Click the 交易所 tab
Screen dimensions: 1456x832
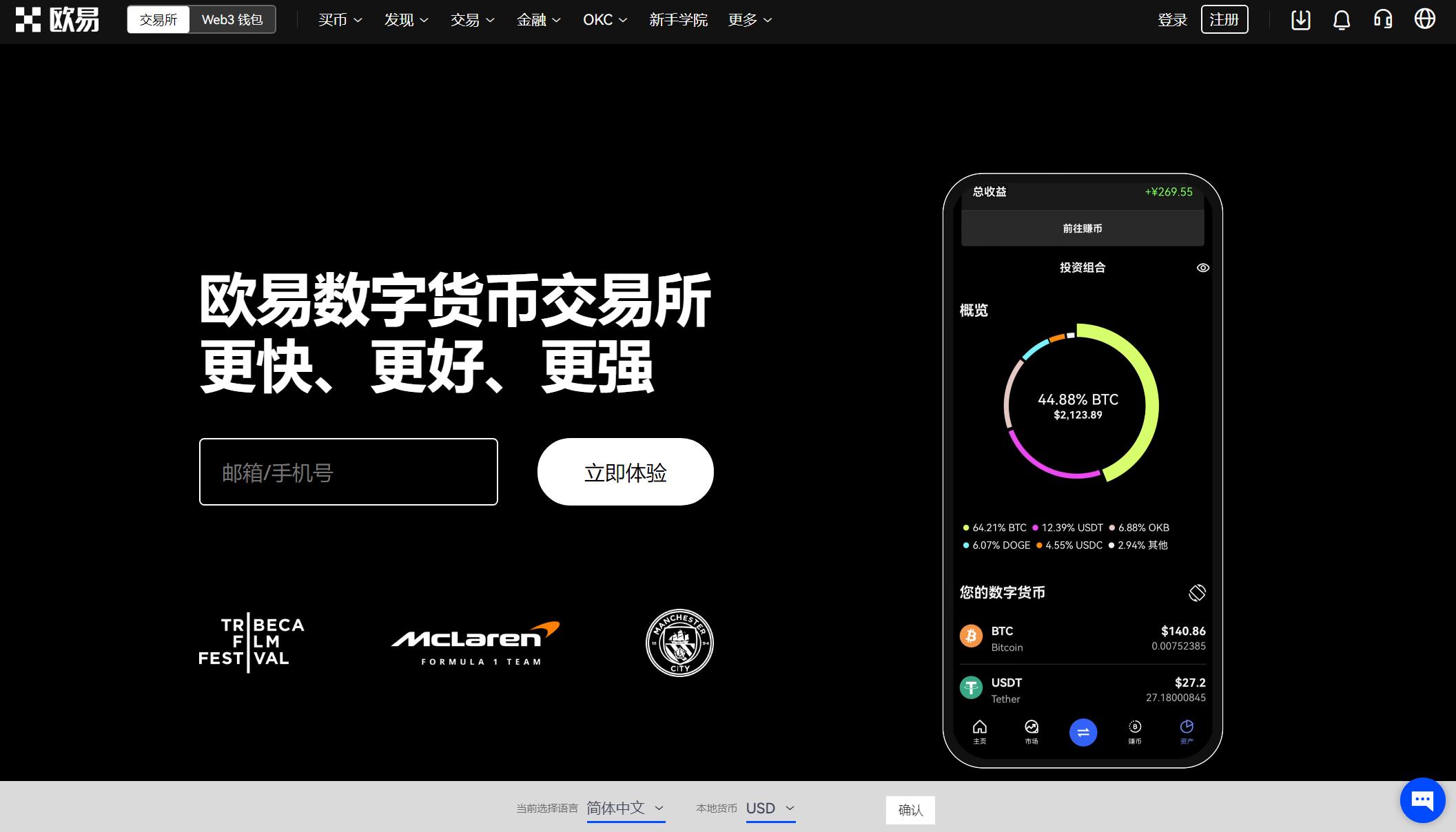pyautogui.click(x=157, y=20)
